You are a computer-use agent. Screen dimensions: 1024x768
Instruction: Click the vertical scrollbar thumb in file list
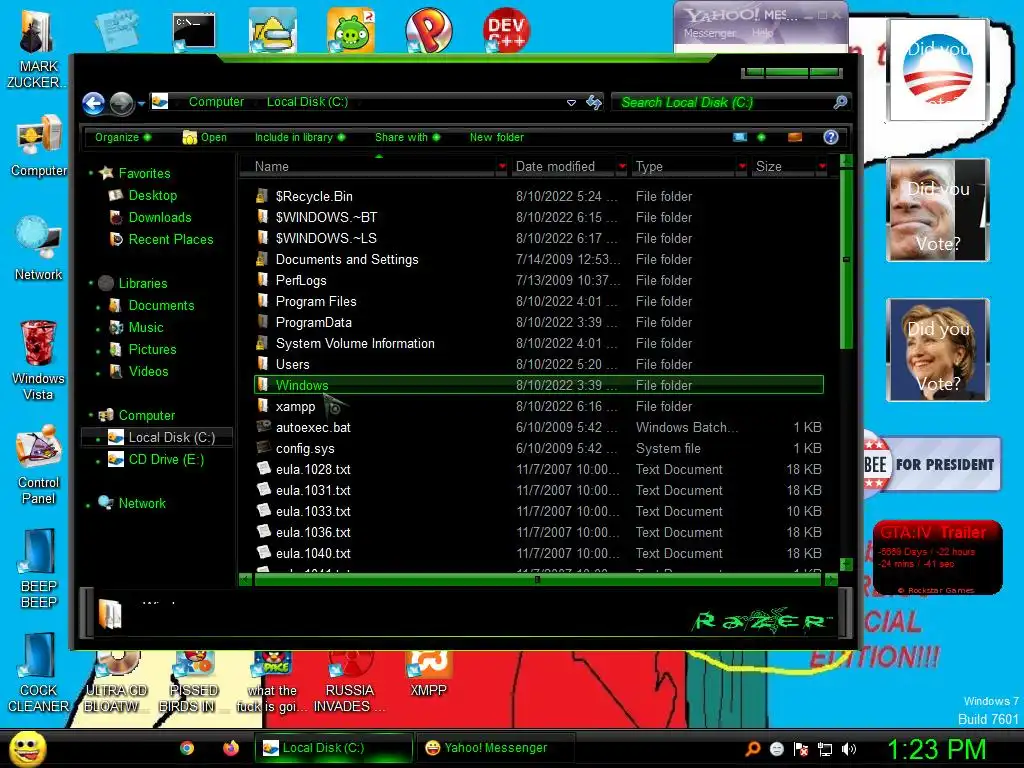[846, 259]
